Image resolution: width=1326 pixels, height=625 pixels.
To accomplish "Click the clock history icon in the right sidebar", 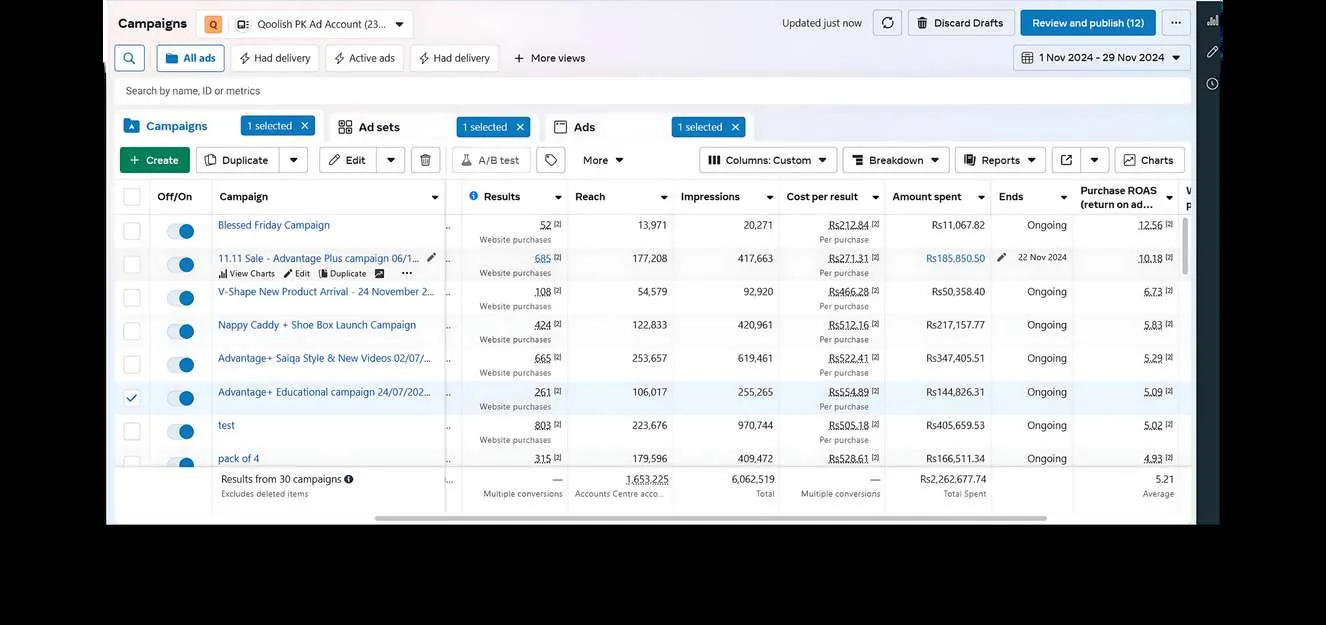I will (x=1212, y=84).
